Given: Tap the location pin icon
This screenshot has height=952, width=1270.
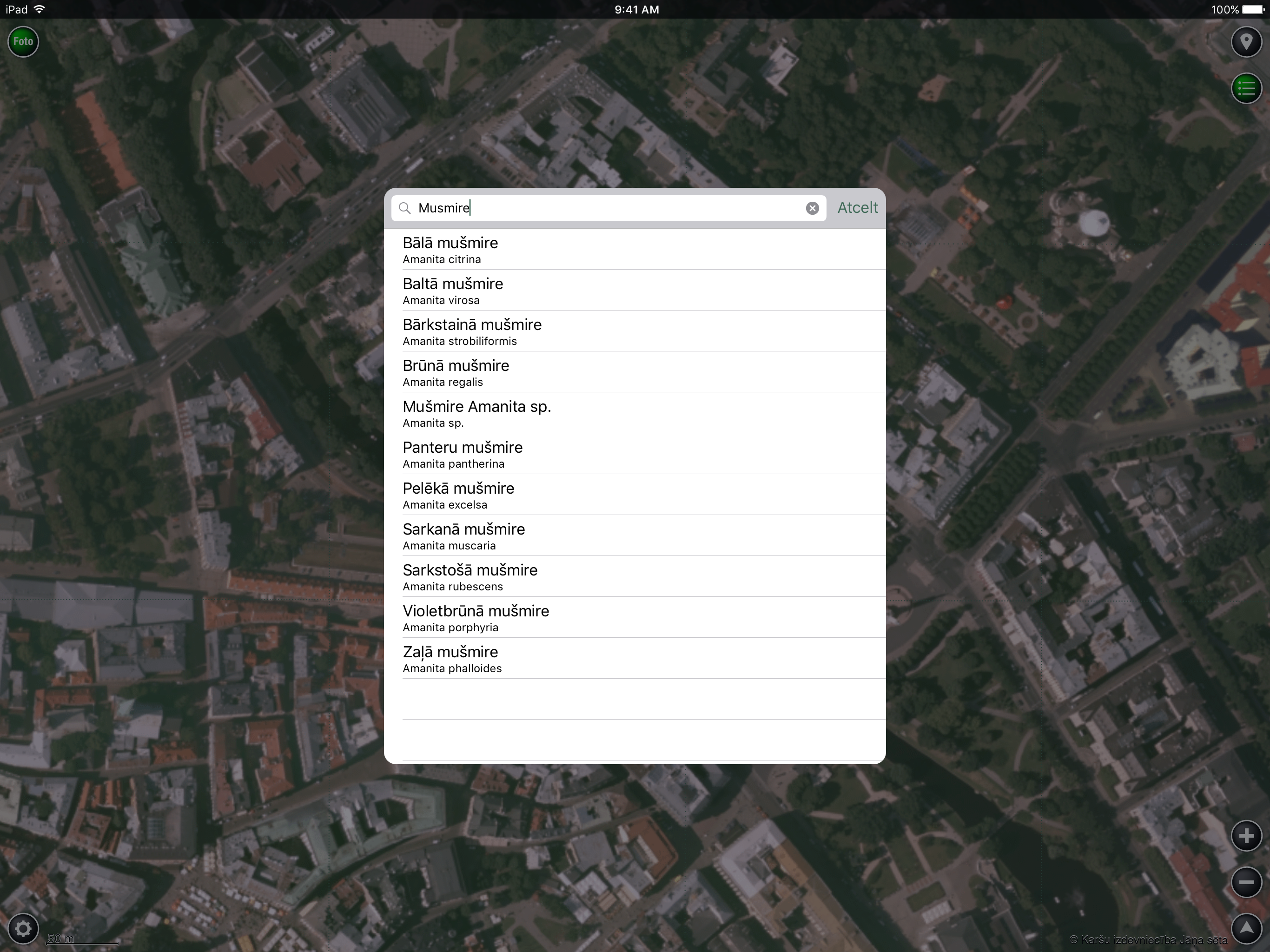Looking at the screenshot, I should tap(1246, 42).
